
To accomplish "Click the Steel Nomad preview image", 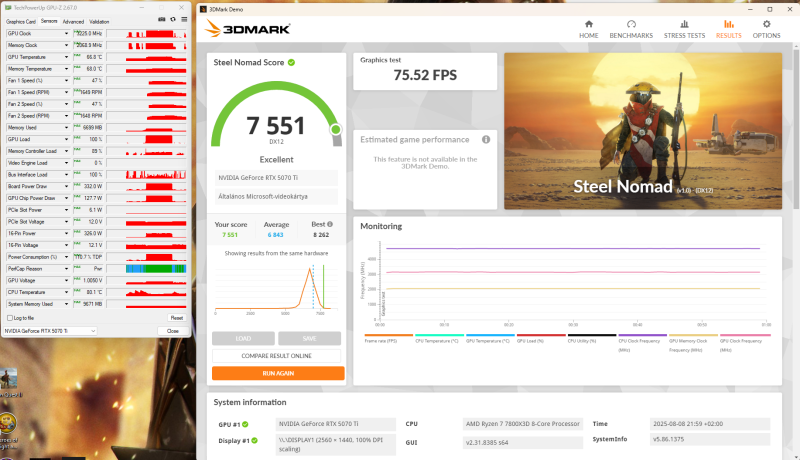I will (643, 131).
